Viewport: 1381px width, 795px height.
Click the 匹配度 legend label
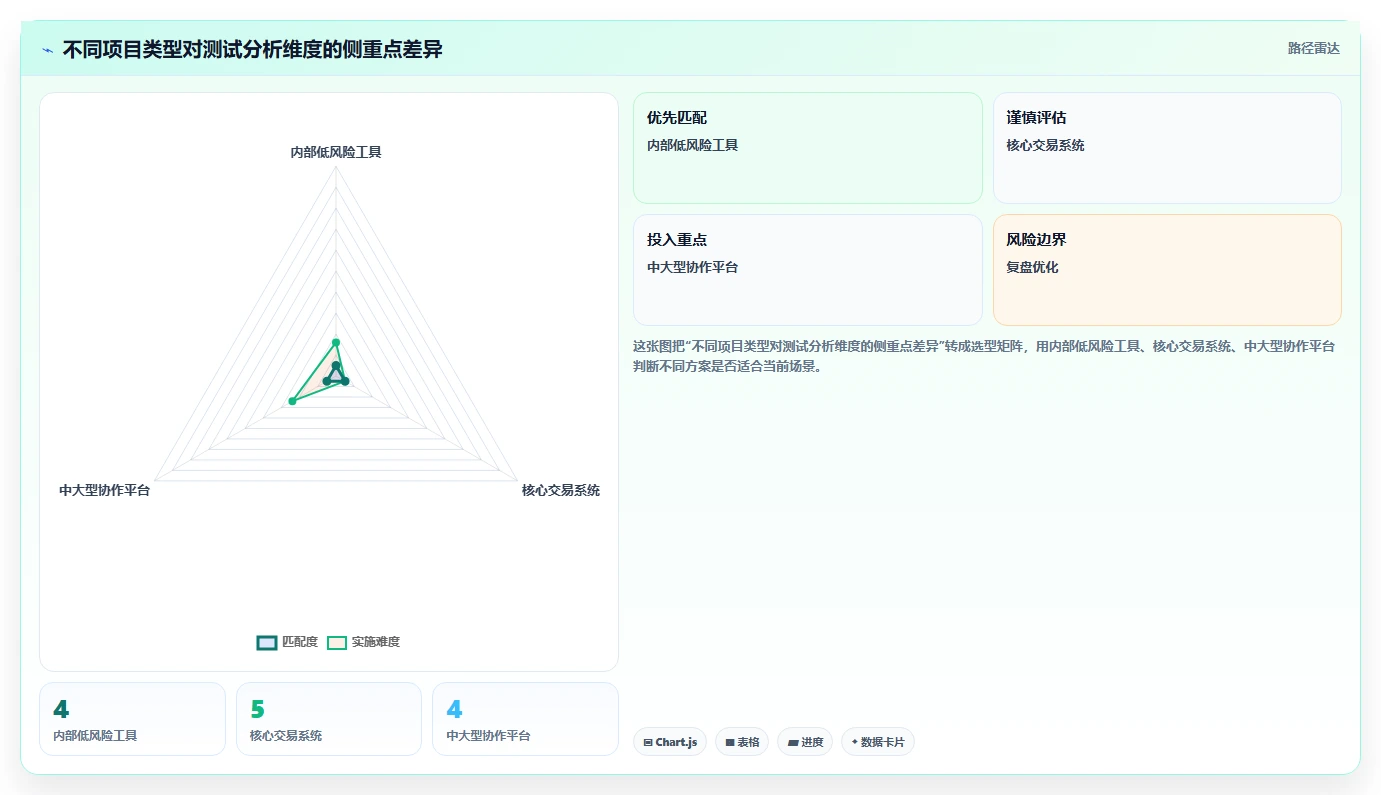300,642
